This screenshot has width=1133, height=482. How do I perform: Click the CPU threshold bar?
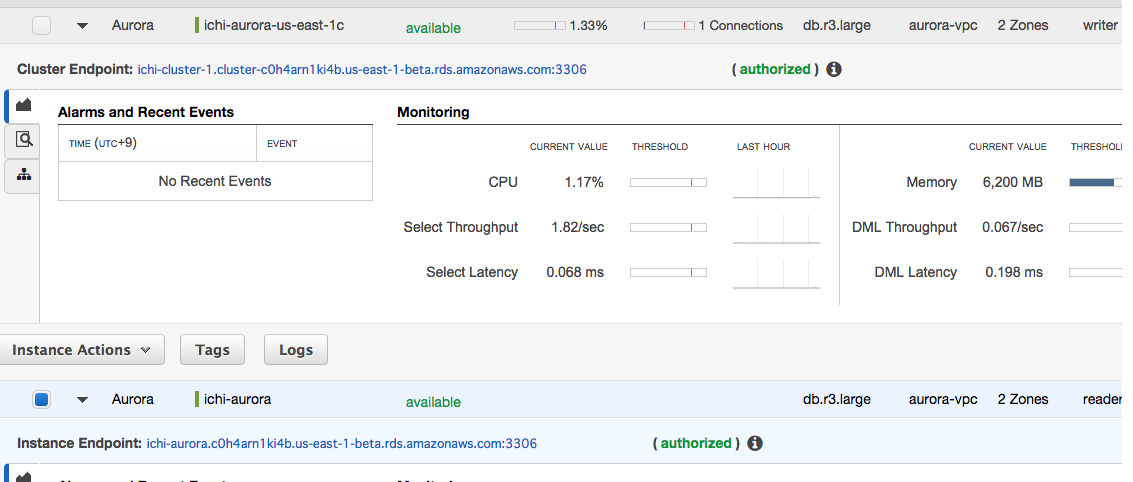[x=668, y=183]
